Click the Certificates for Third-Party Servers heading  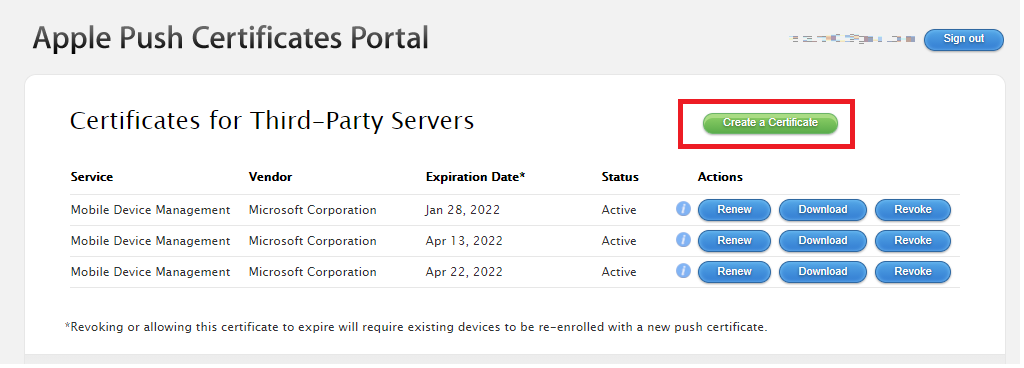[x=272, y=121]
